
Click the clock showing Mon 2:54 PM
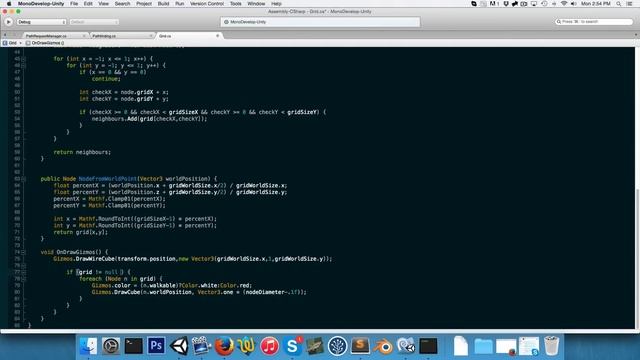[596, 4]
